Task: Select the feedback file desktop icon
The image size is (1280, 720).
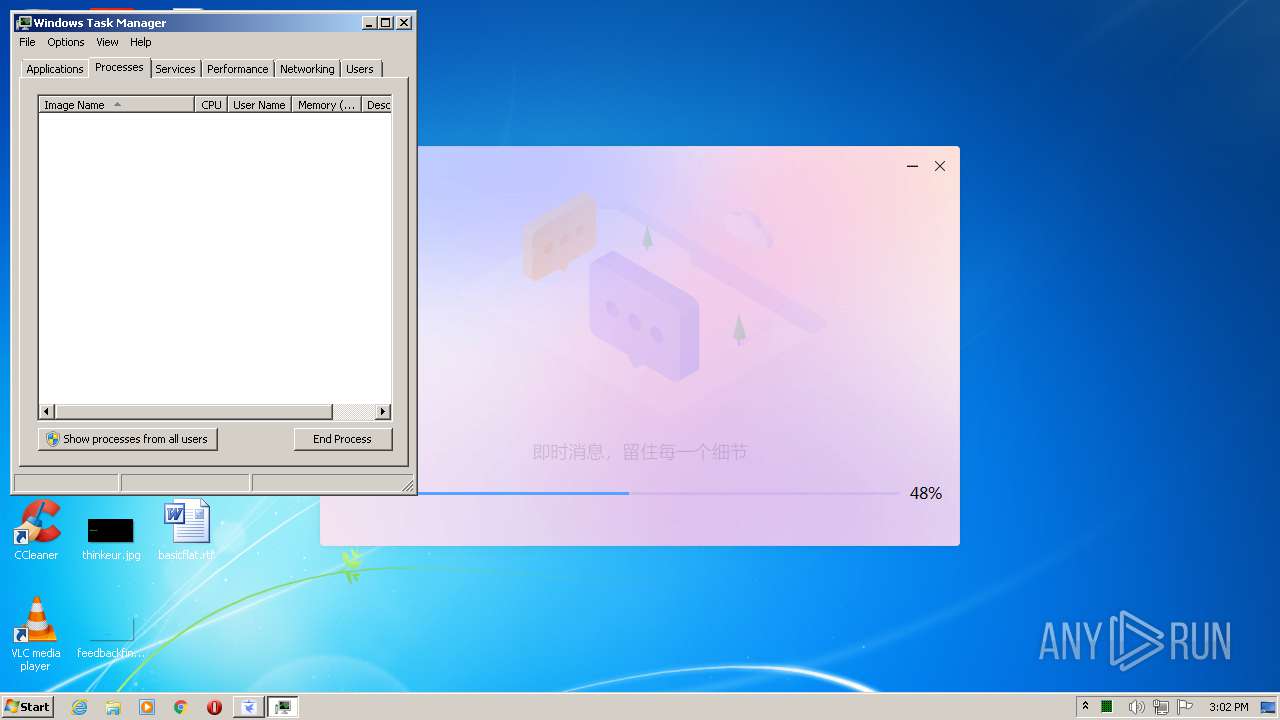Action: [x=111, y=636]
